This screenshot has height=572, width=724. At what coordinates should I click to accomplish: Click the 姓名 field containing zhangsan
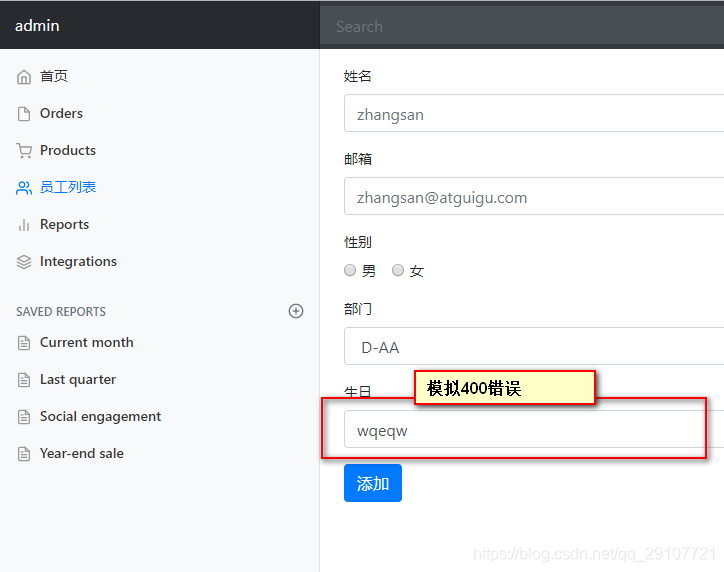pos(534,113)
